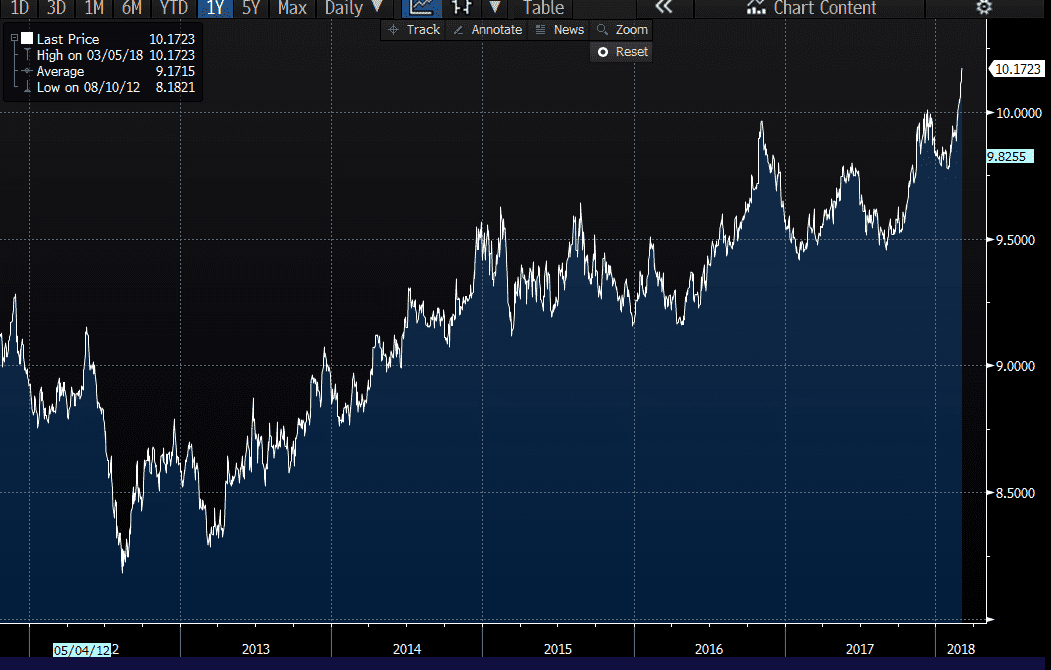Enable the Track crosshair tool
Viewport: 1051px width, 670px height.
coord(413,30)
